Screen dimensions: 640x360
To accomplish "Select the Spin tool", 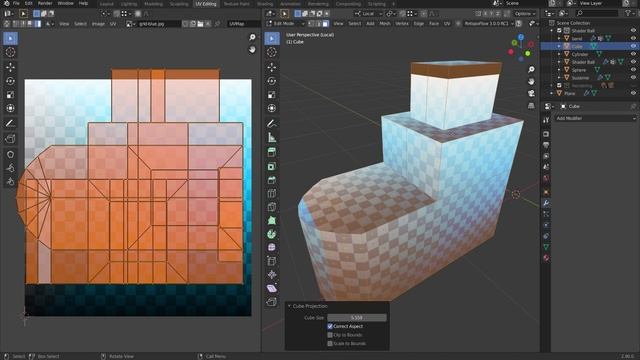I will 272,234.
